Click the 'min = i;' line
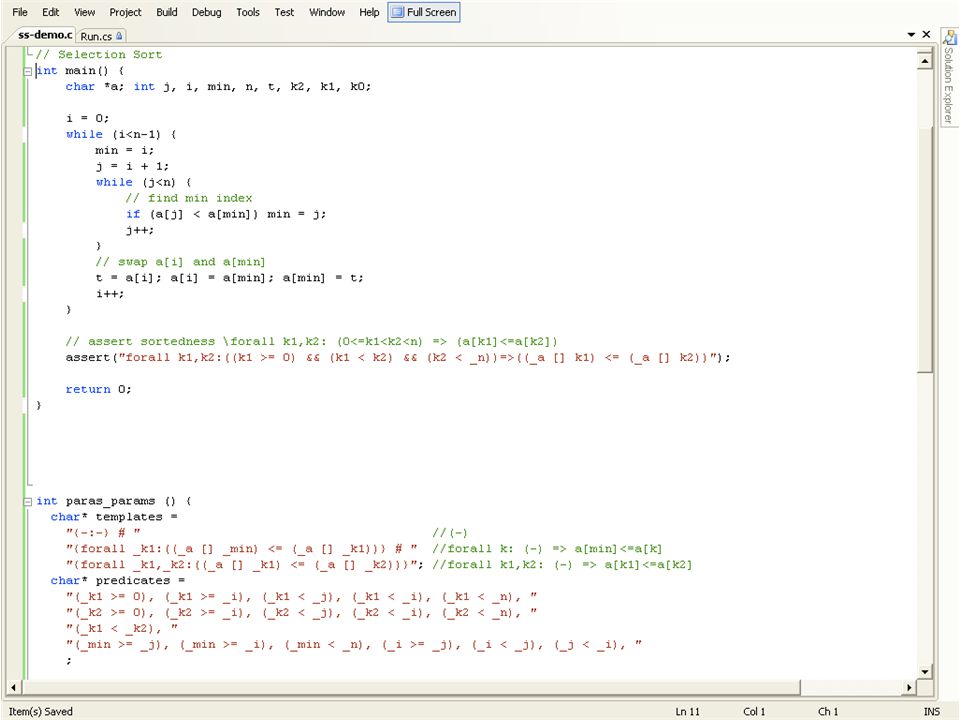 coord(125,150)
